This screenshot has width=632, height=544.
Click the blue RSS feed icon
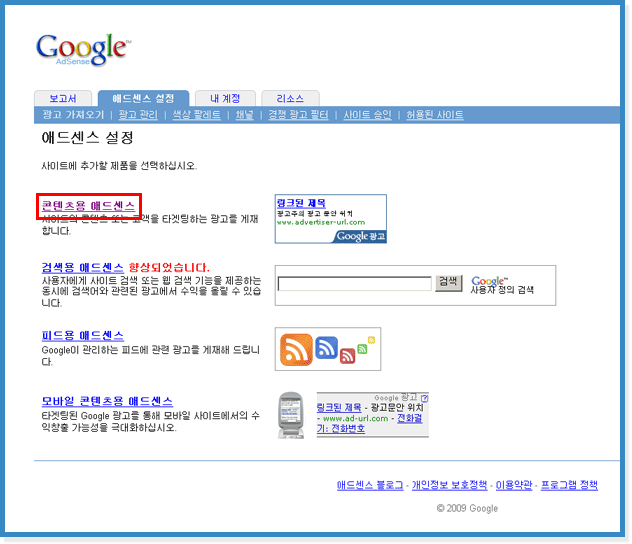pyautogui.click(x=326, y=347)
